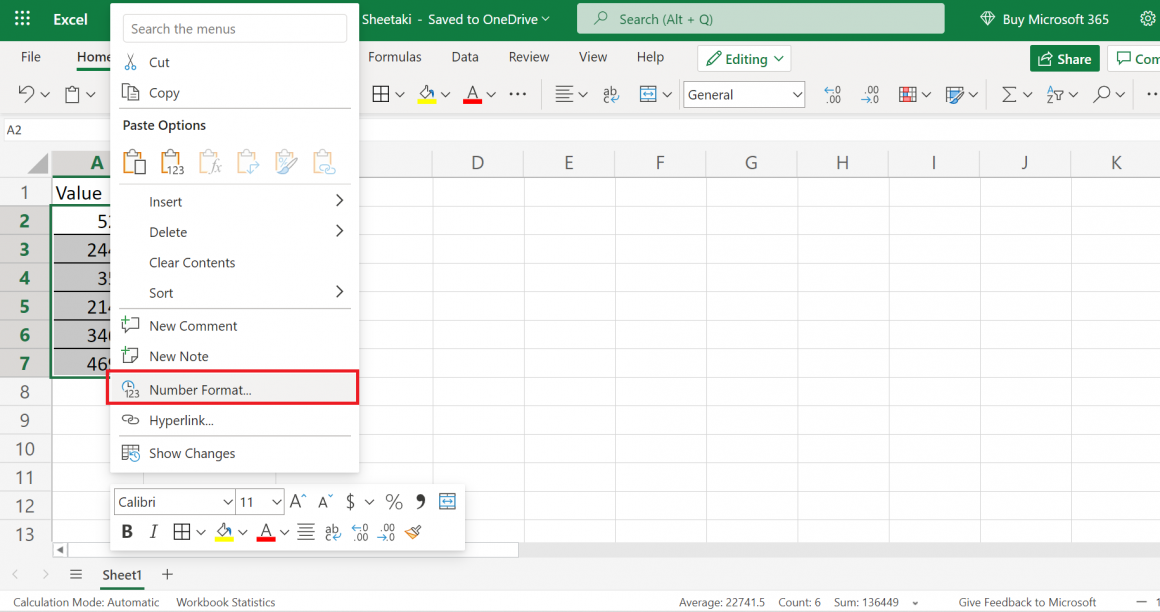
Task: Open Give Feedback to Microsoft link
Action: pyautogui.click(x=1027, y=602)
